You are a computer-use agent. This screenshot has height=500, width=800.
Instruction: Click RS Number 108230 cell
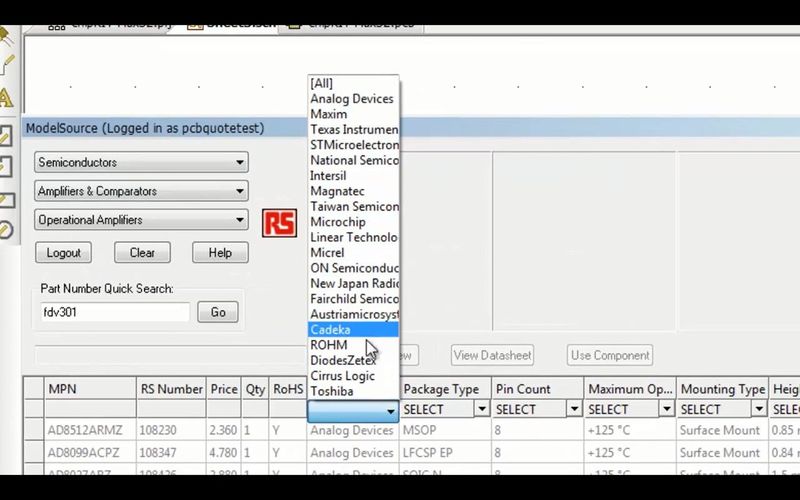[171, 430]
